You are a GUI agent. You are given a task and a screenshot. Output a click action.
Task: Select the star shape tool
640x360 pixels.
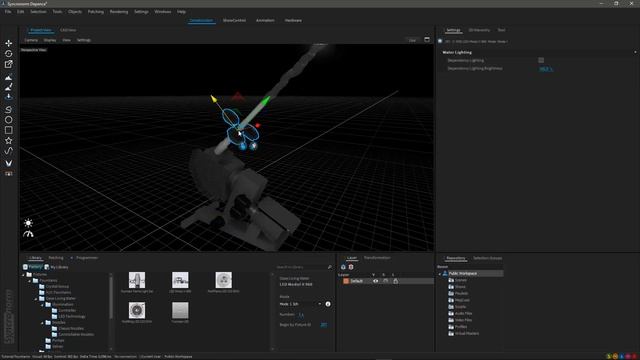click(9, 141)
